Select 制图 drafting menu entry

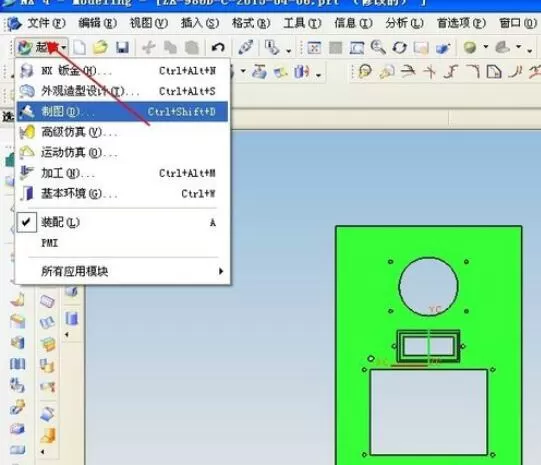[x=122, y=111]
